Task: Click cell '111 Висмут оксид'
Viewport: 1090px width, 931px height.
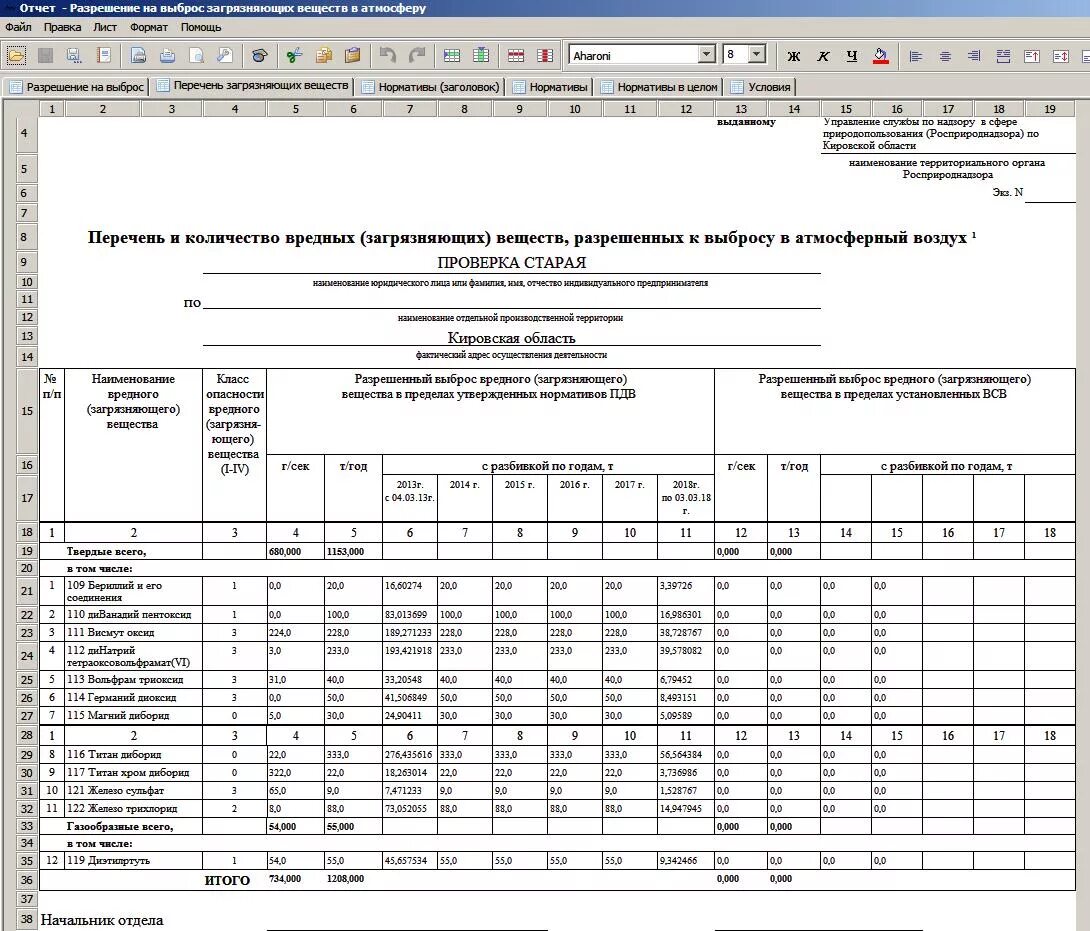Action: (133, 633)
